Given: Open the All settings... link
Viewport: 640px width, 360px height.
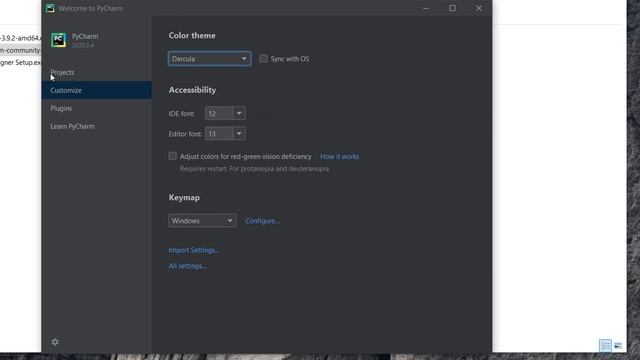Looking at the screenshot, I should click(x=187, y=266).
